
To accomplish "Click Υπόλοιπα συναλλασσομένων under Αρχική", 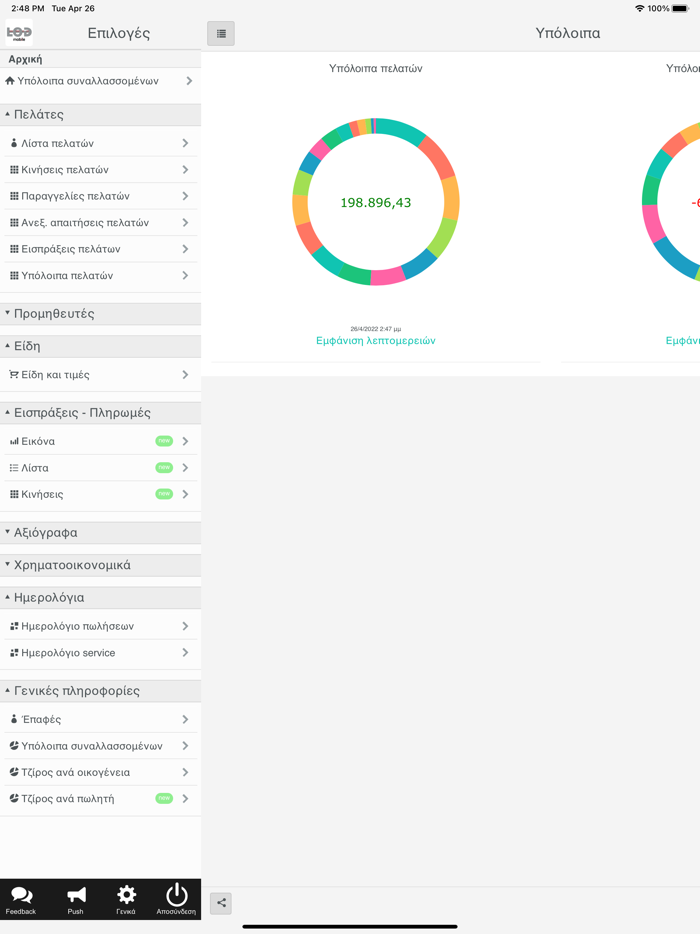I will (x=100, y=81).
